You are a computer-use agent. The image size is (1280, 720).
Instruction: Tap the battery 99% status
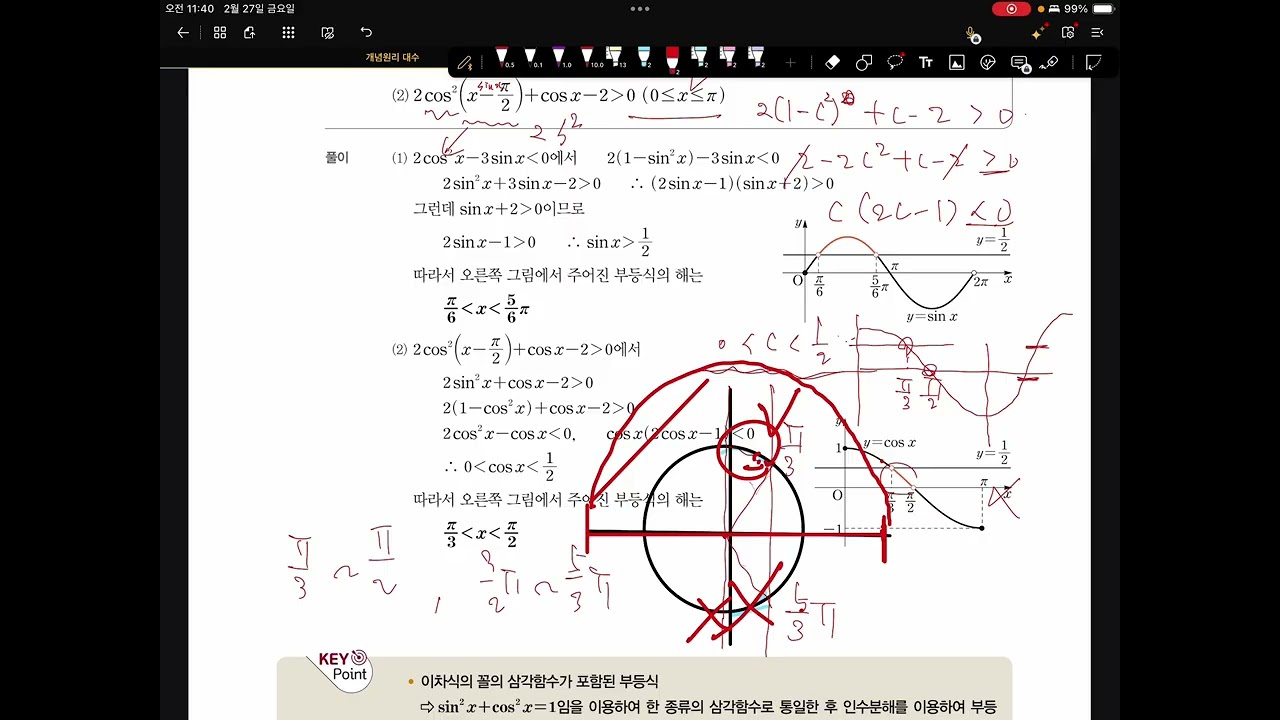tap(1089, 9)
